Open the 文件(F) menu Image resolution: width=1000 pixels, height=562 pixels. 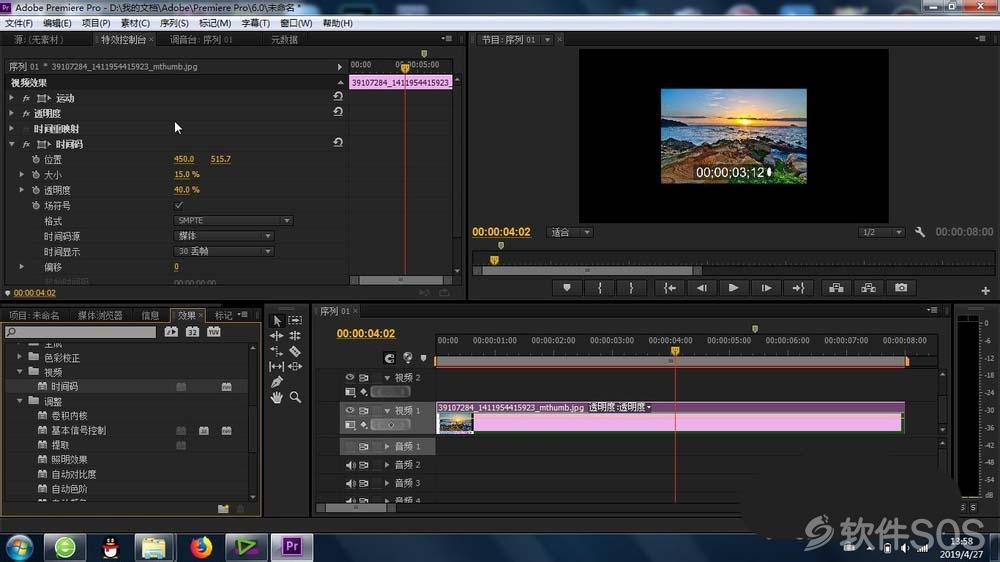tap(18, 23)
